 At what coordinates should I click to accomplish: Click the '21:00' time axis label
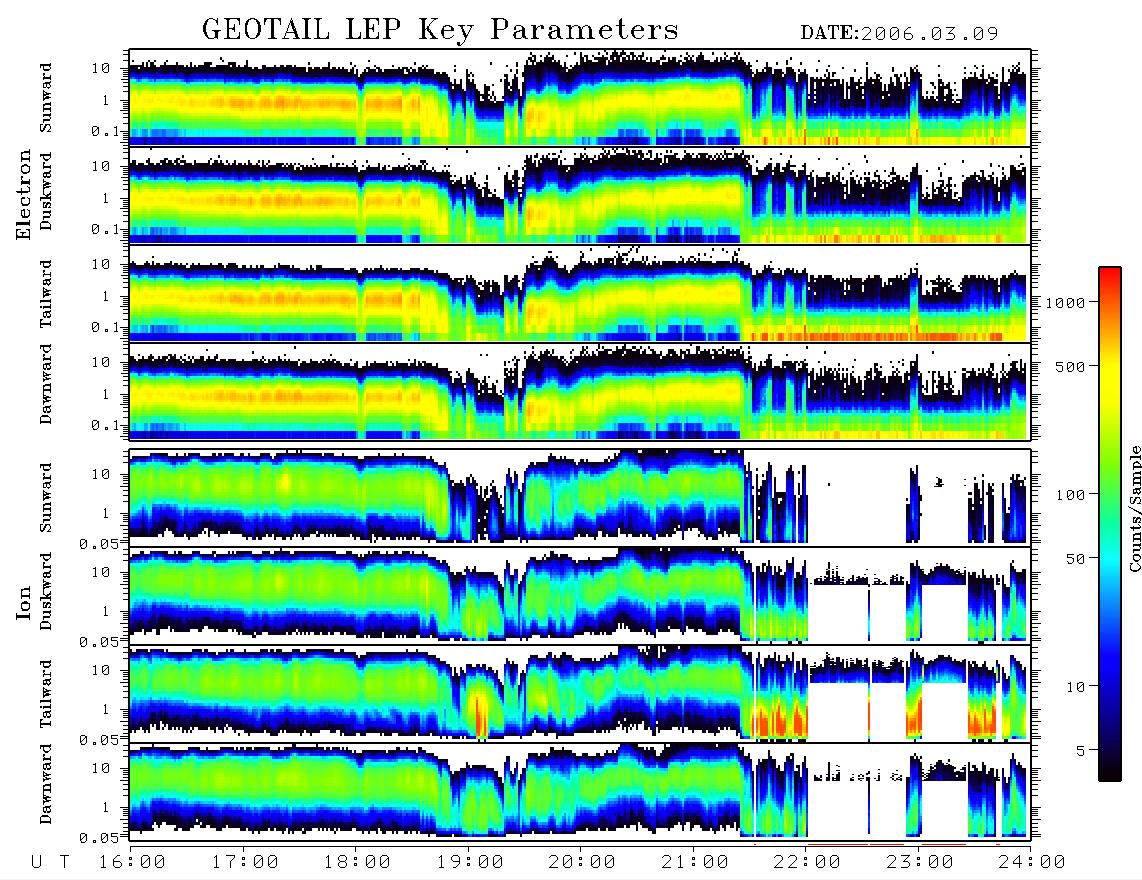(x=695, y=863)
